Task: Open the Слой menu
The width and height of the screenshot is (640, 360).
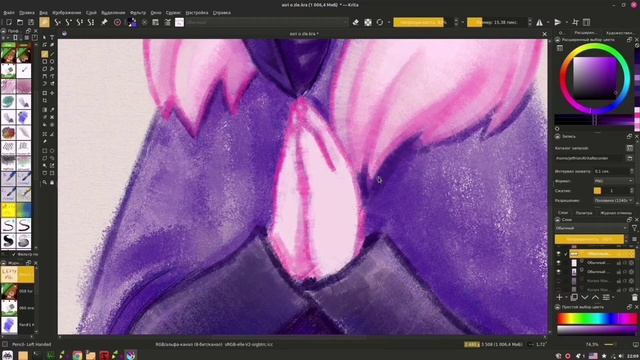Action: tap(91, 13)
